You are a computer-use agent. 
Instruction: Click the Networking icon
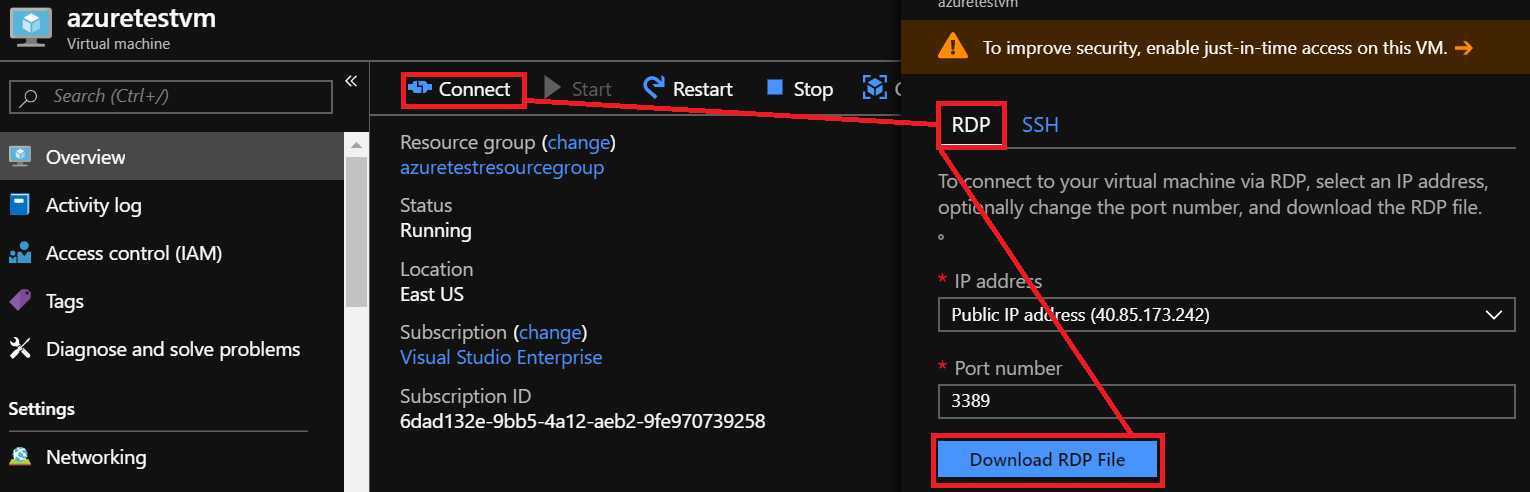click(20, 457)
